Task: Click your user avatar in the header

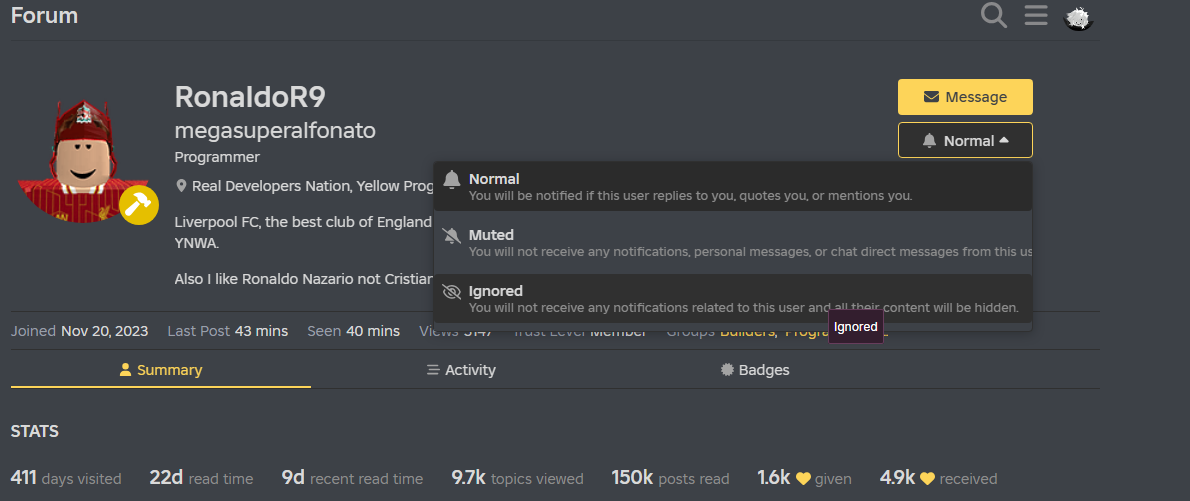Action: (1078, 17)
